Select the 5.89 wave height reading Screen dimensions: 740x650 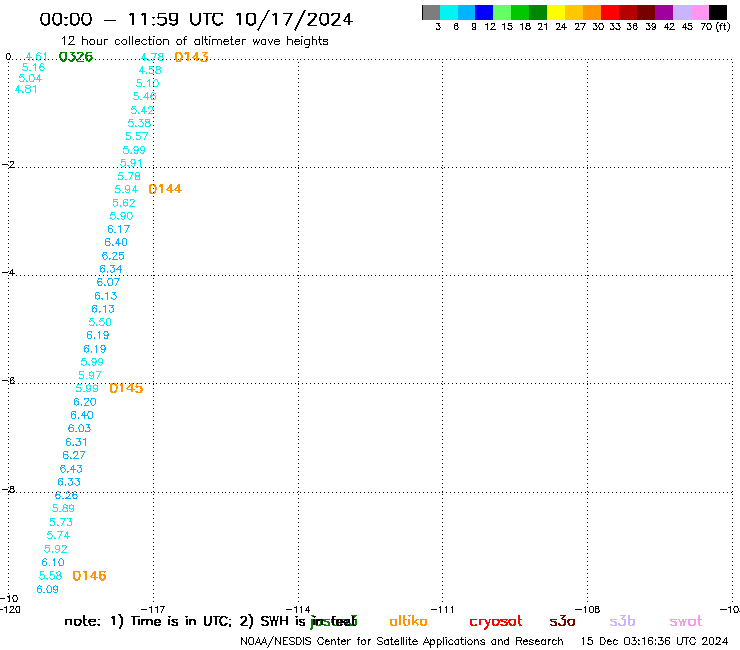63,508
